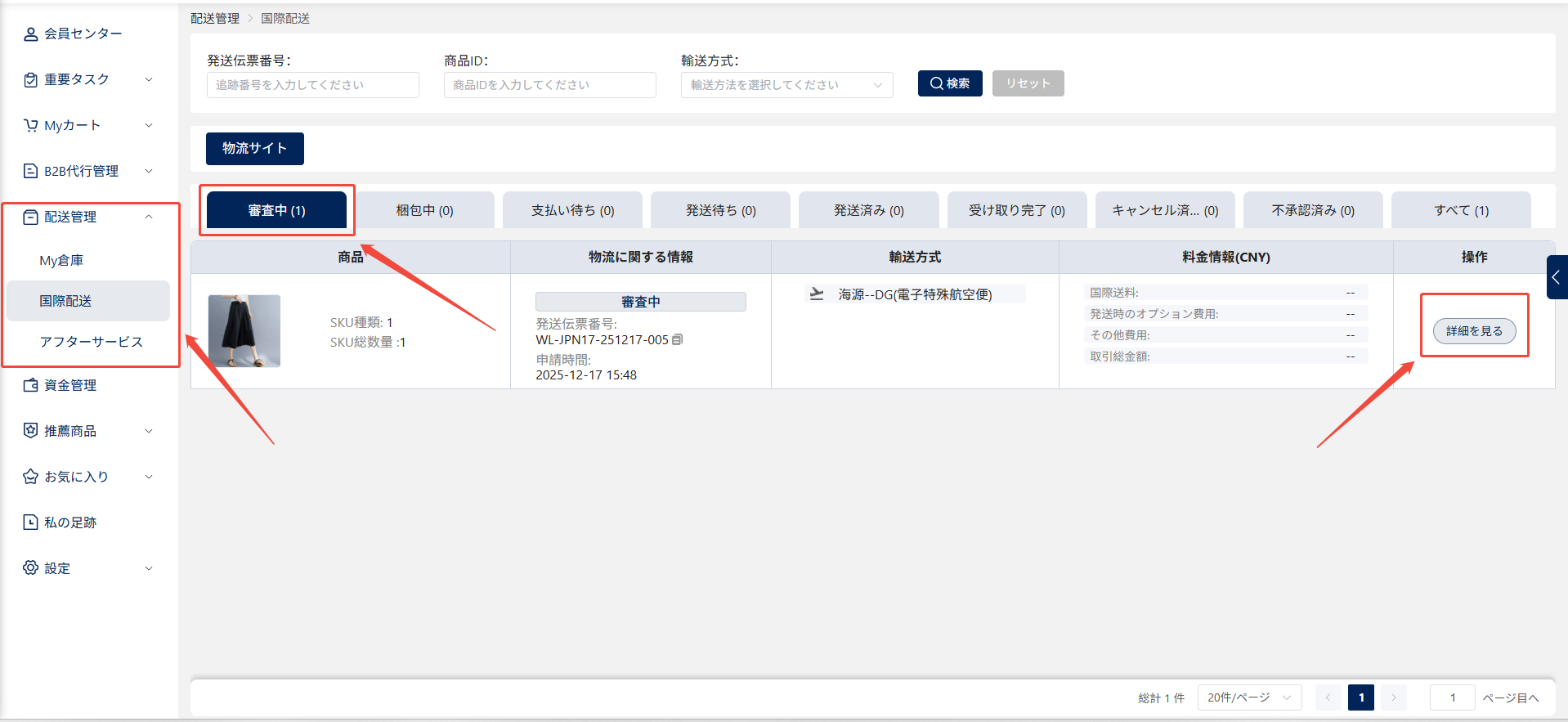Click the 物流サイト button
1568x722 pixels.
(255, 149)
